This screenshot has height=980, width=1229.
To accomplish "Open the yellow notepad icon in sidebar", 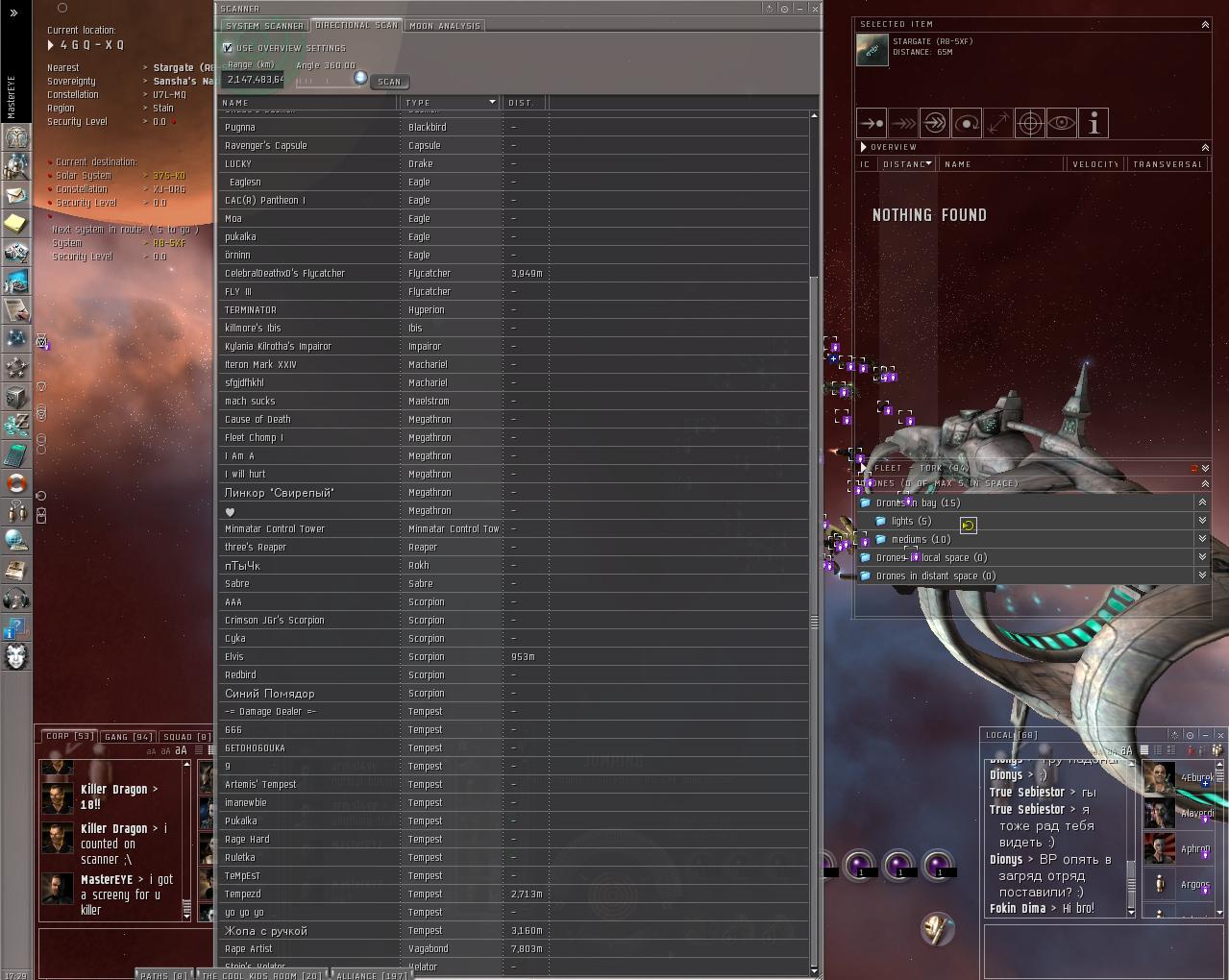I will (x=16, y=224).
